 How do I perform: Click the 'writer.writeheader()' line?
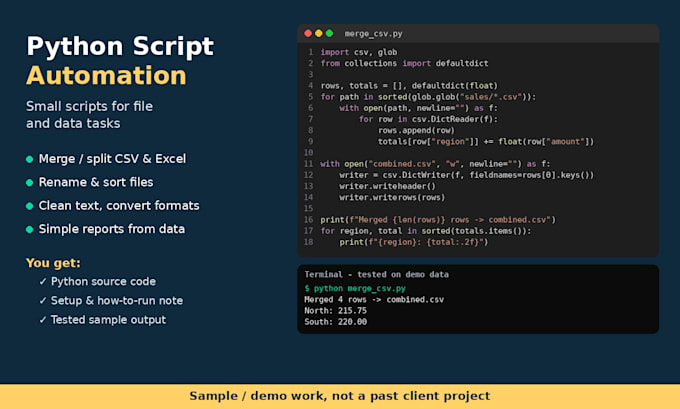pyautogui.click(x=387, y=186)
